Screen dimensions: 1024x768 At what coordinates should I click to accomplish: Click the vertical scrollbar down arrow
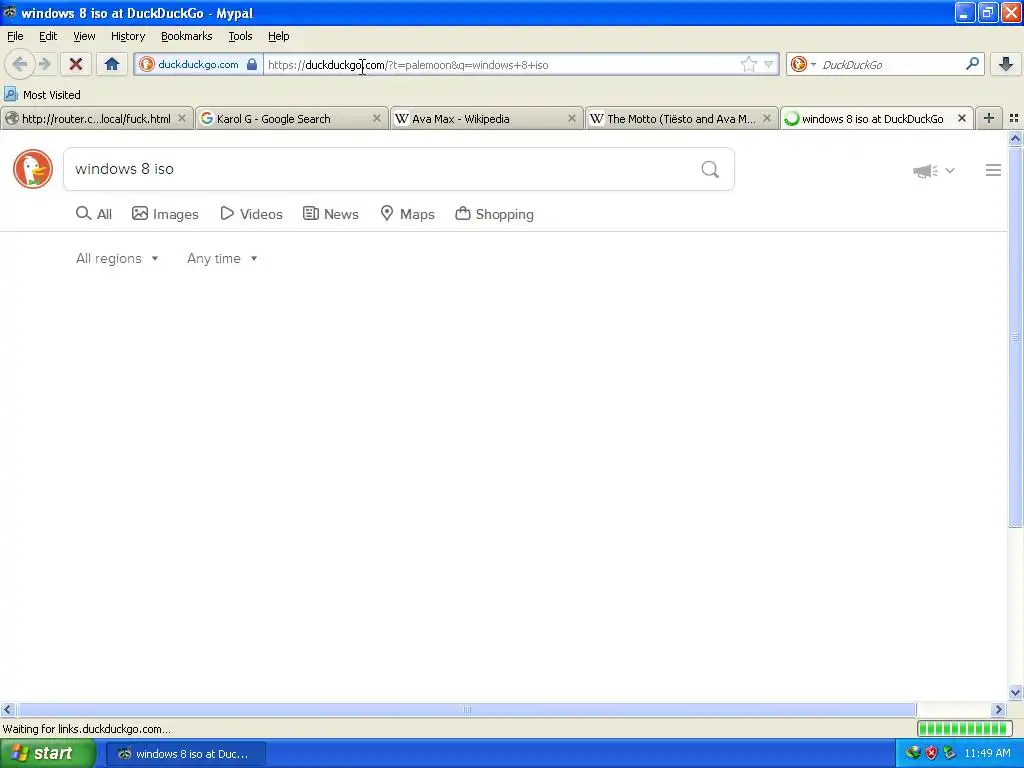[x=1015, y=693]
